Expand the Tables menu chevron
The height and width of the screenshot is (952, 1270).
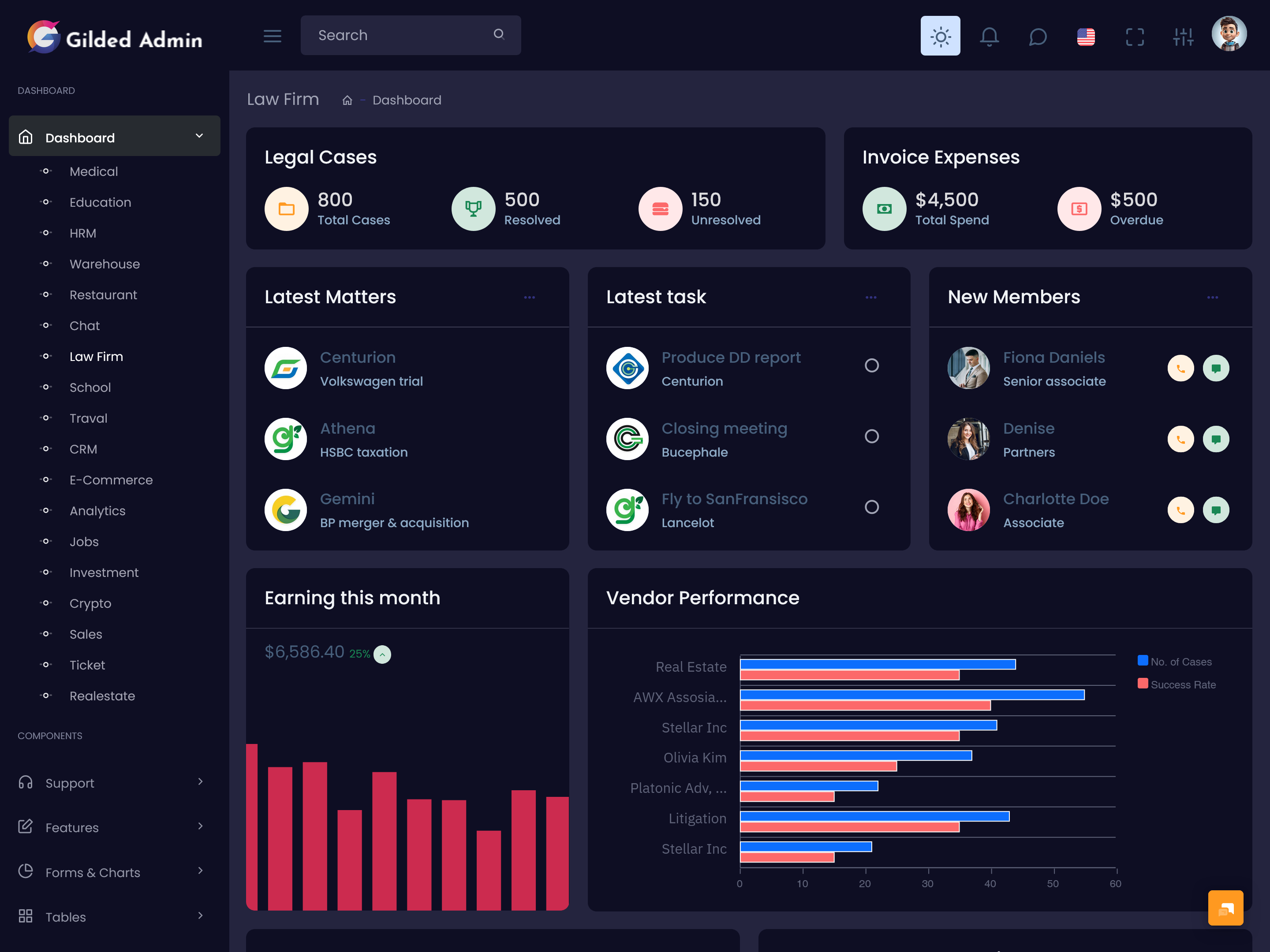coord(200,915)
